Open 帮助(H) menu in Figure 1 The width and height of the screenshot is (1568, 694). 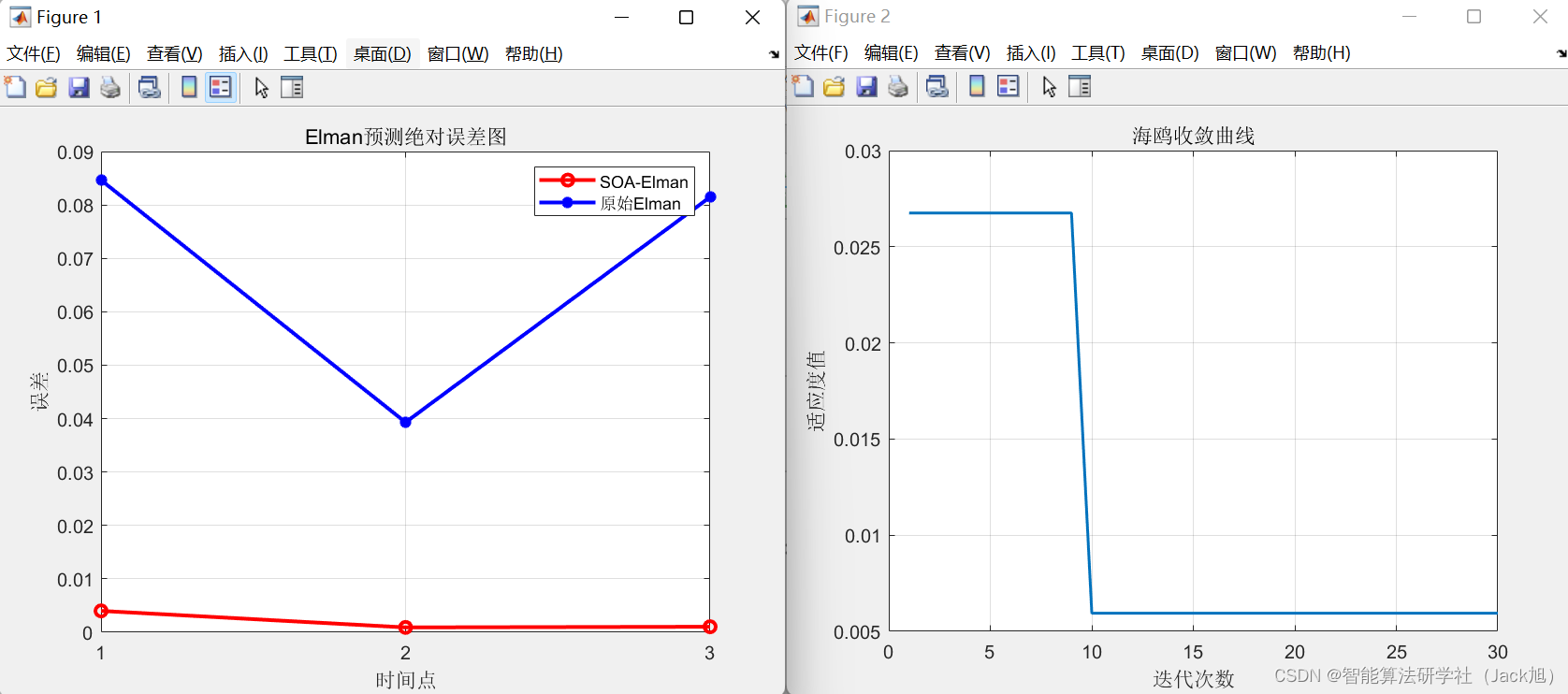click(x=534, y=54)
